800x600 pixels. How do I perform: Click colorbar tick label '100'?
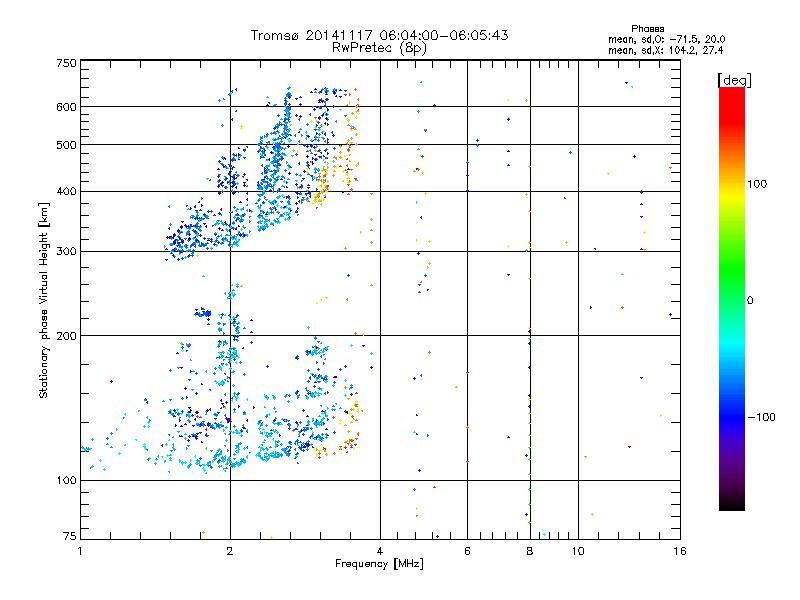coord(757,184)
